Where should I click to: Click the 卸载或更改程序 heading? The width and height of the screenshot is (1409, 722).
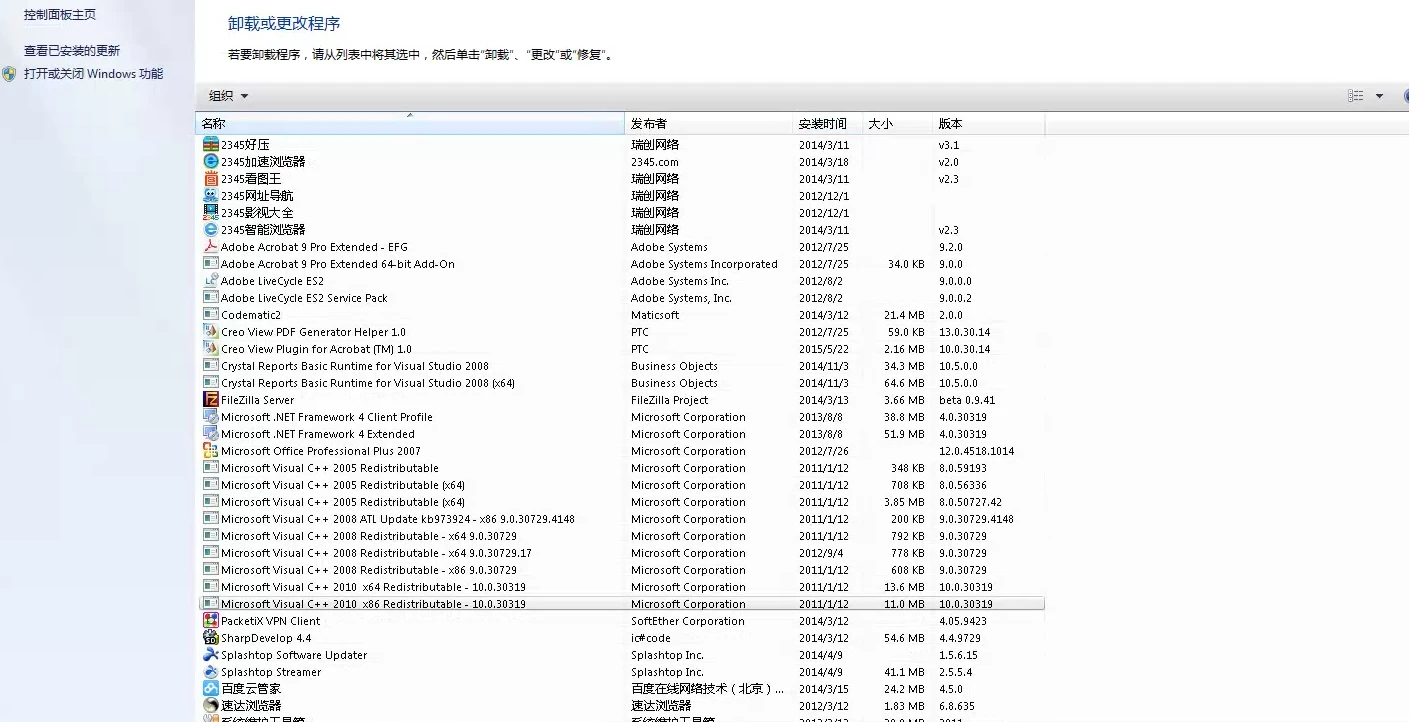tap(284, 23)
